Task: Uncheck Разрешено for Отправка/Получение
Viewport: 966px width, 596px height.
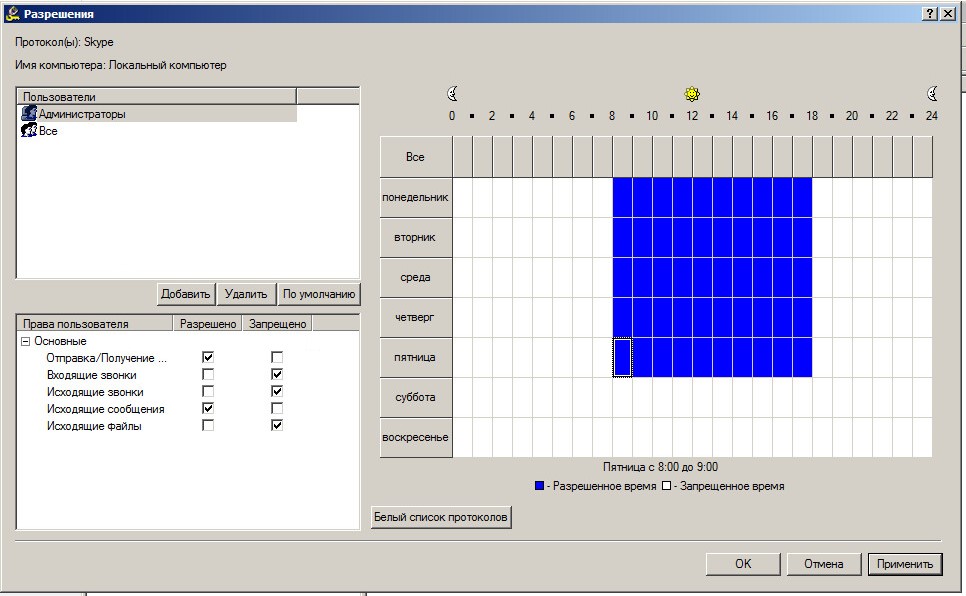Action: (208, 357)
